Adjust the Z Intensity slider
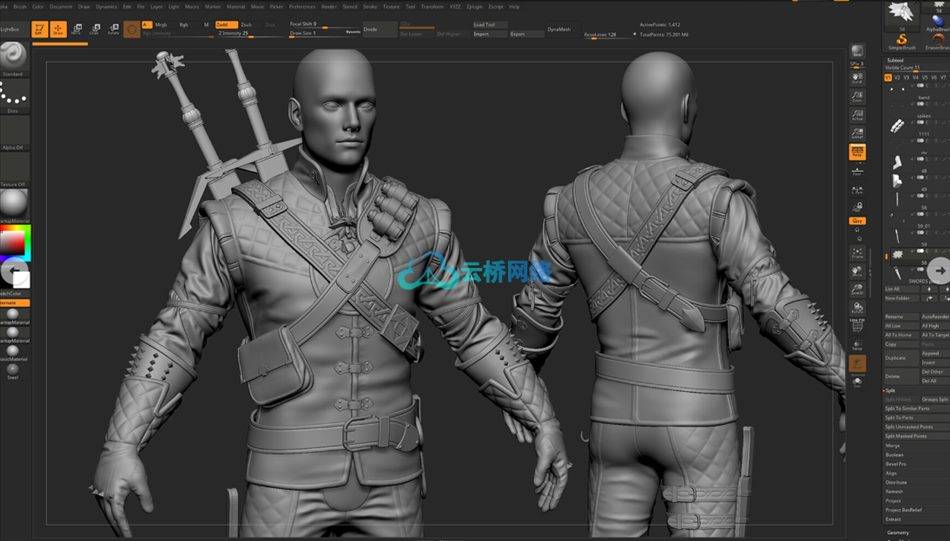The width and height of the screenshot is (950, 541). point(251,34)
